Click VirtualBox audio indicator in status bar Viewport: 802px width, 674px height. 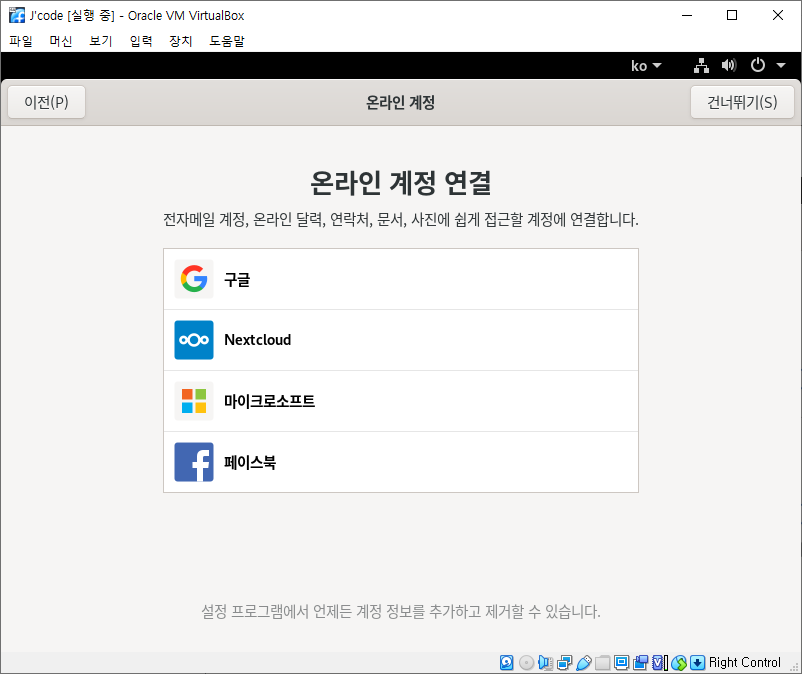coord(545,663)
